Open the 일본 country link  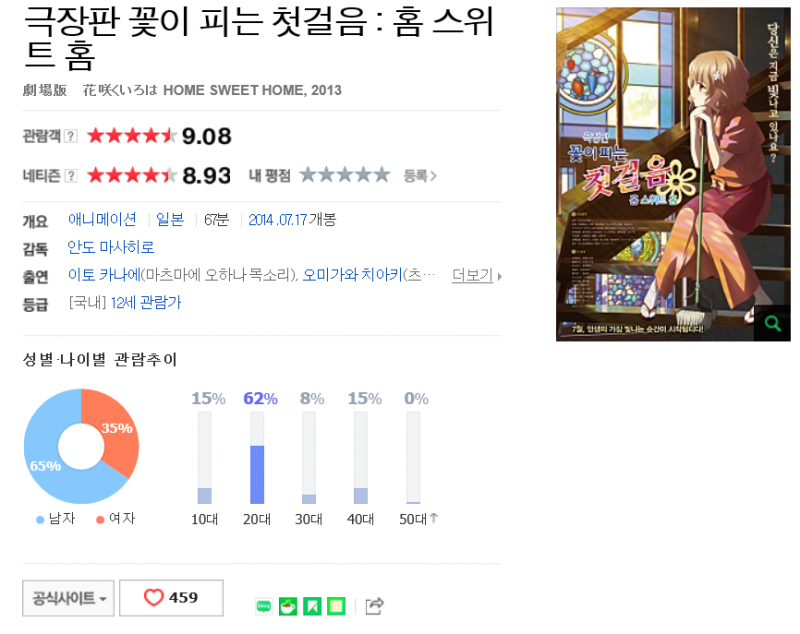coord(170,219)
